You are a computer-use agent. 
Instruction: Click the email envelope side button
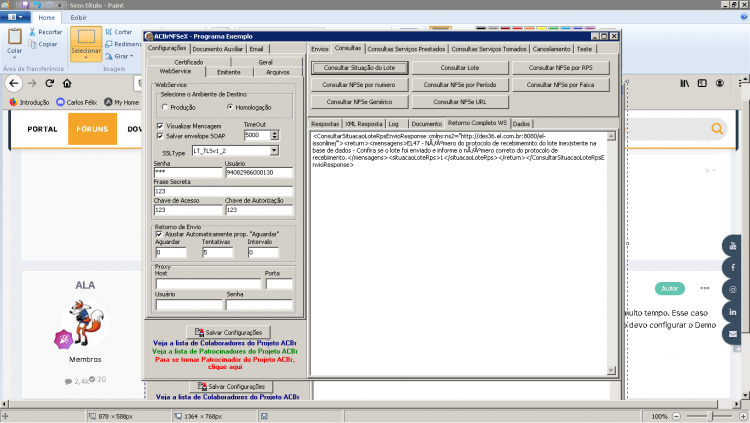(x=732, y=334)
